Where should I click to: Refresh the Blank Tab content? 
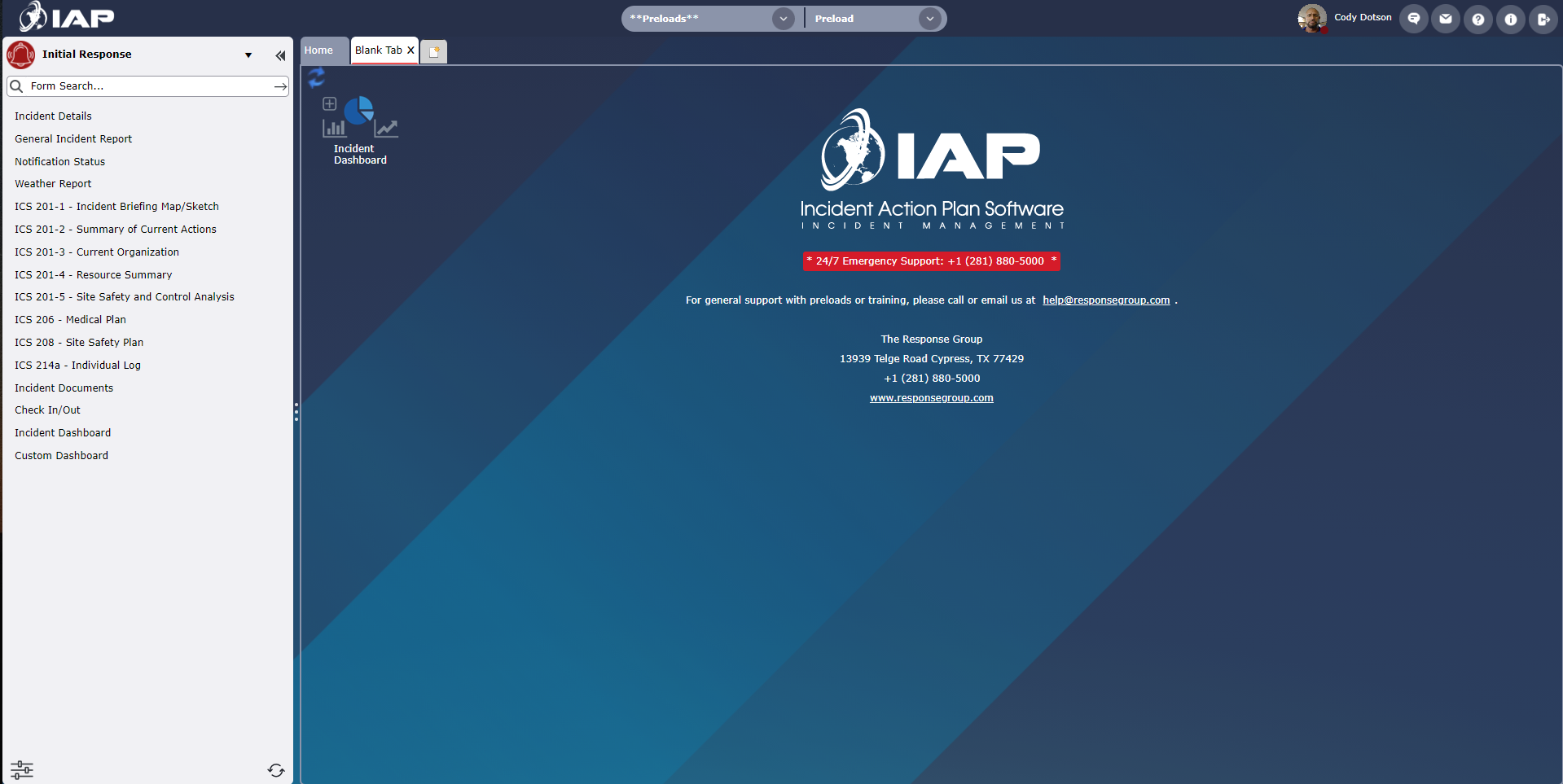pyautogui.click(x=317, y=77)
